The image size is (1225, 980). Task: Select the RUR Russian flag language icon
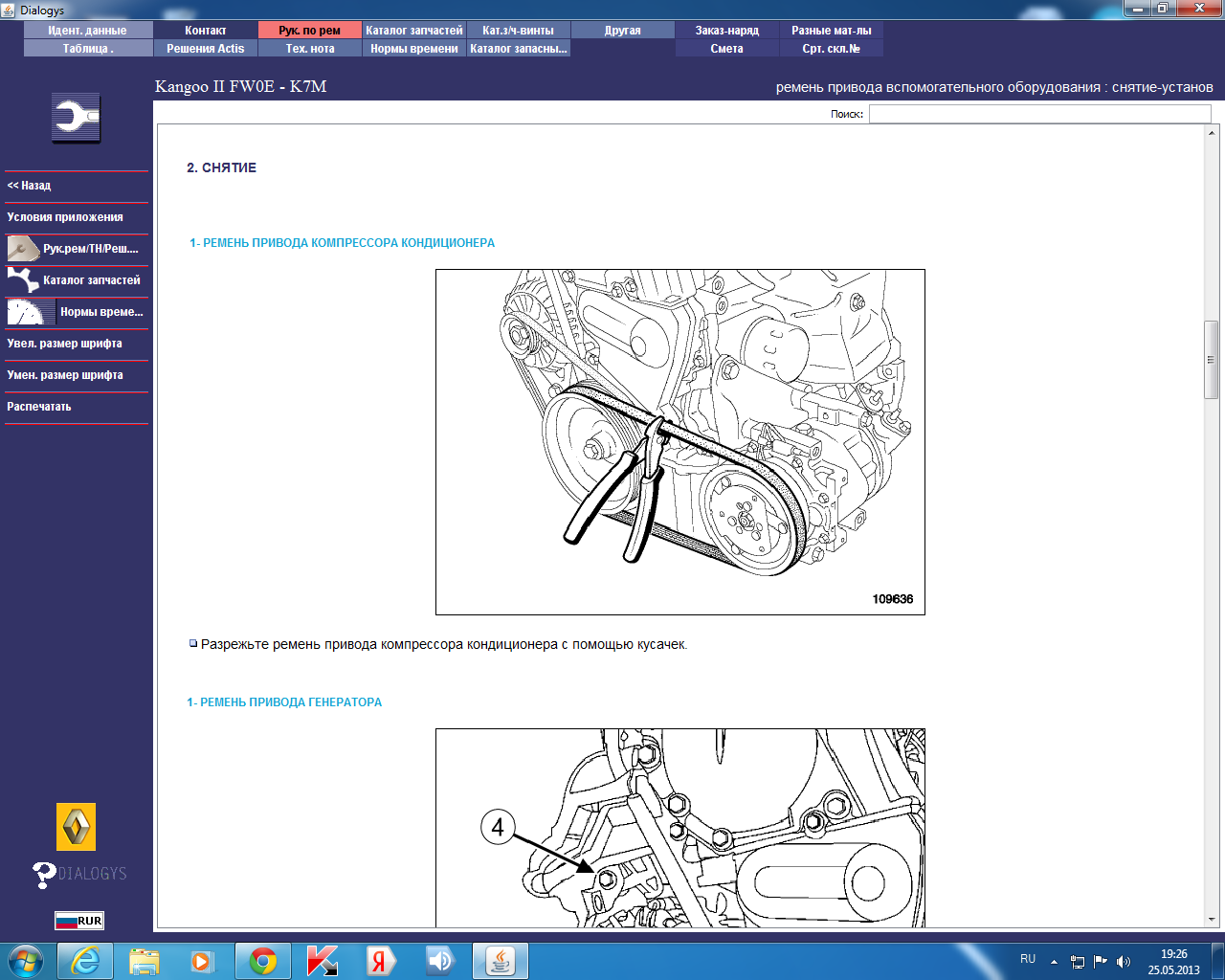point(79,921)
